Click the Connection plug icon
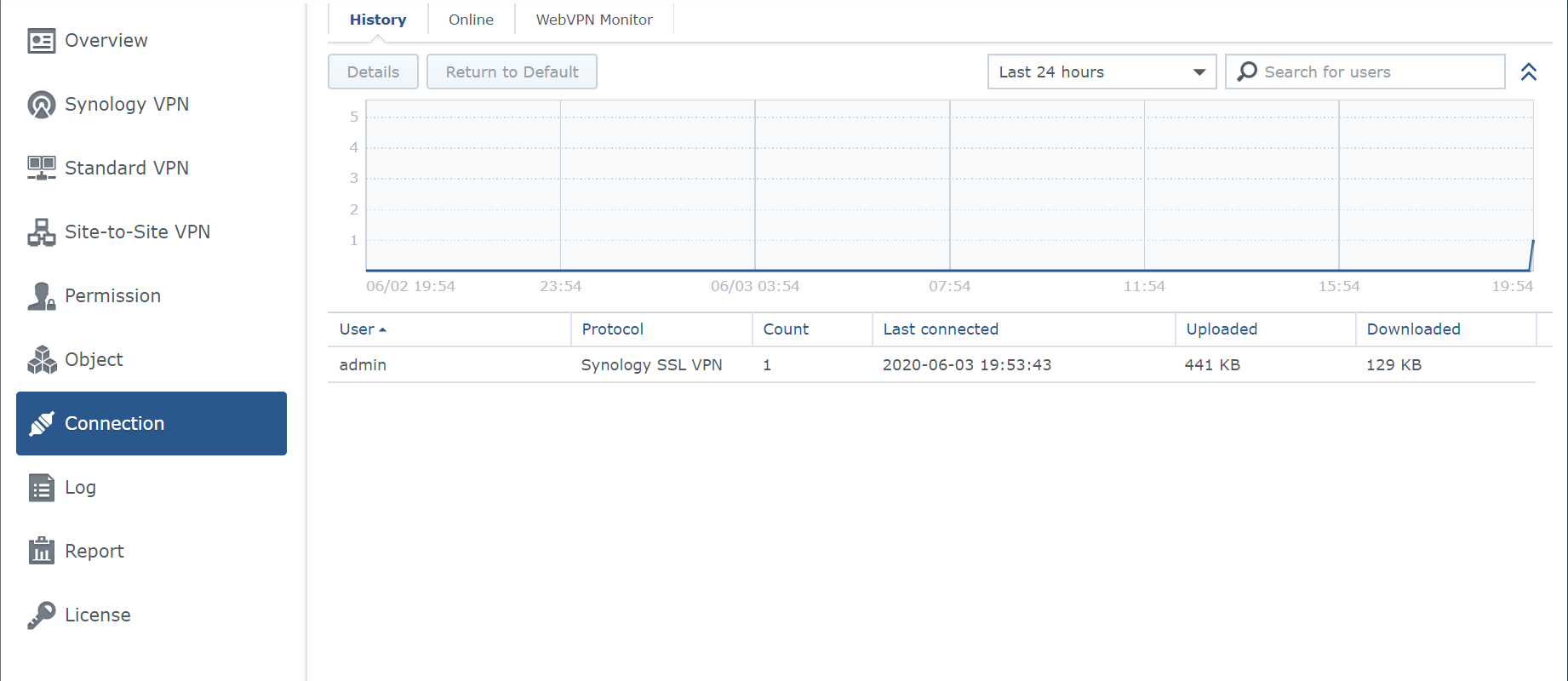1568x681 pixels. [41, 424]
